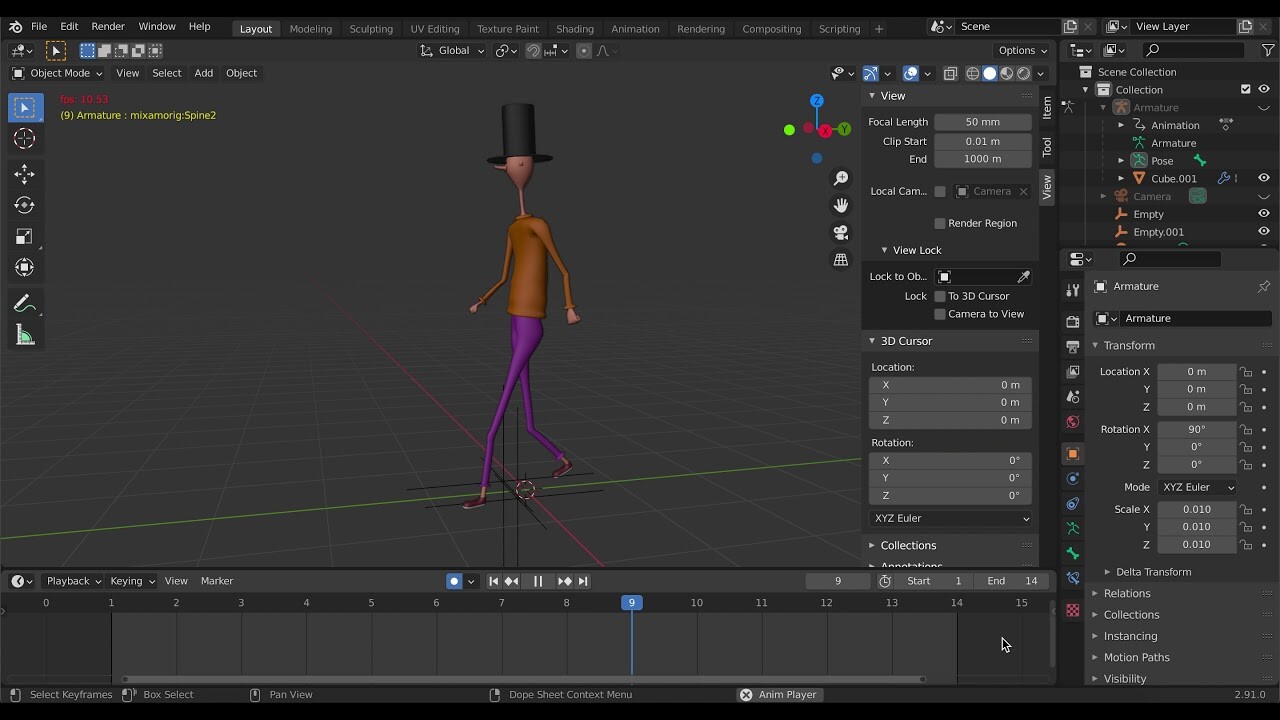The width and height of the screenshot is (1280, 720).
Task: Enable the Lock To 3D Cursor checkbox
Action: (941, 296)
